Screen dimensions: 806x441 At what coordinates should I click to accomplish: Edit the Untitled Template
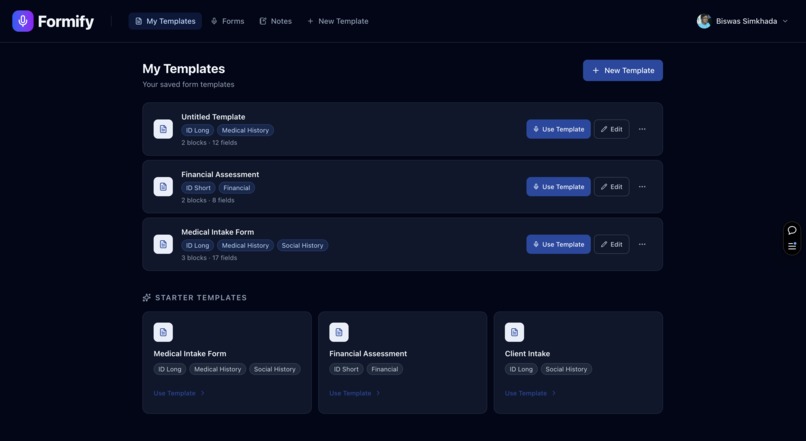612,129
